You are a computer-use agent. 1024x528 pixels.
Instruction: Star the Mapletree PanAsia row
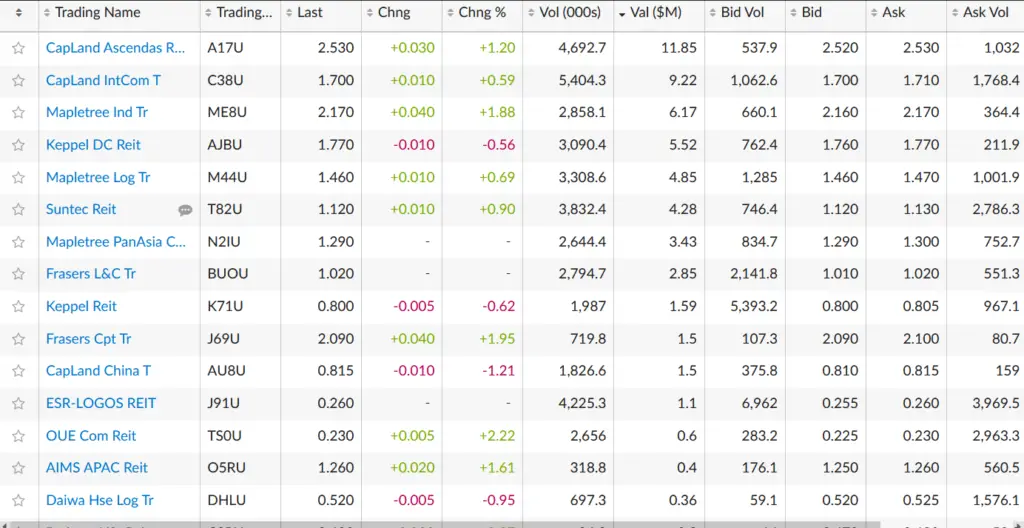click(18, 242)
